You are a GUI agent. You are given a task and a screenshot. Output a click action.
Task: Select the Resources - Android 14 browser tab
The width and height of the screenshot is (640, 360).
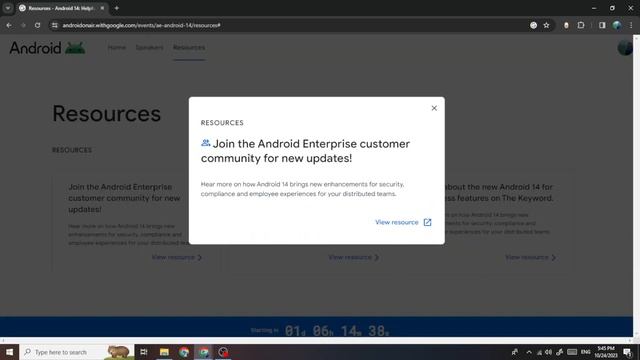(x=62, y=8)
